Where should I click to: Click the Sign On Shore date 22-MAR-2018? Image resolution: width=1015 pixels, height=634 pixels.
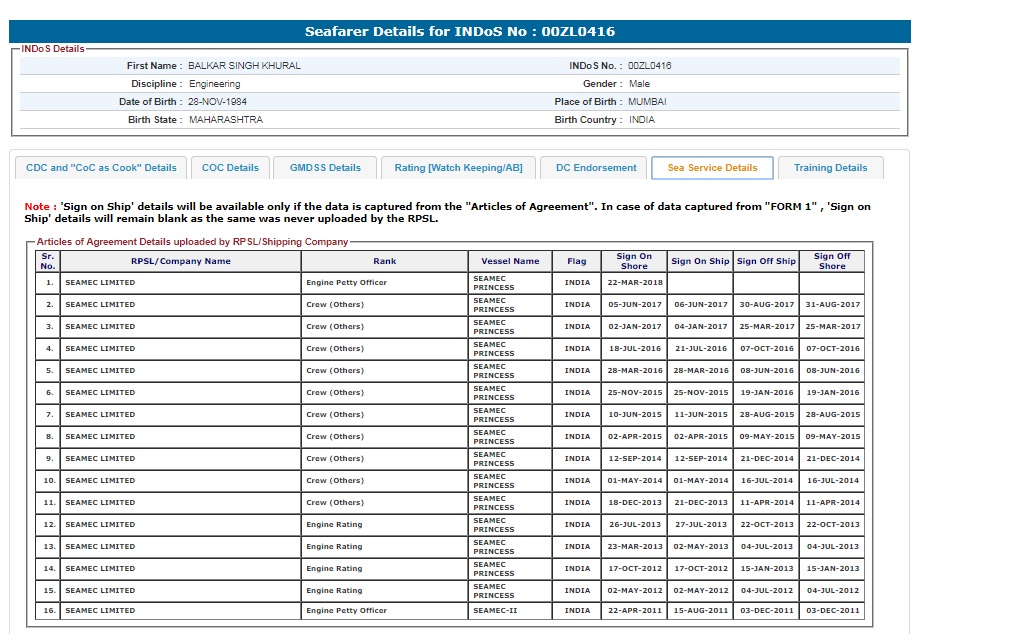click(635, 283)
